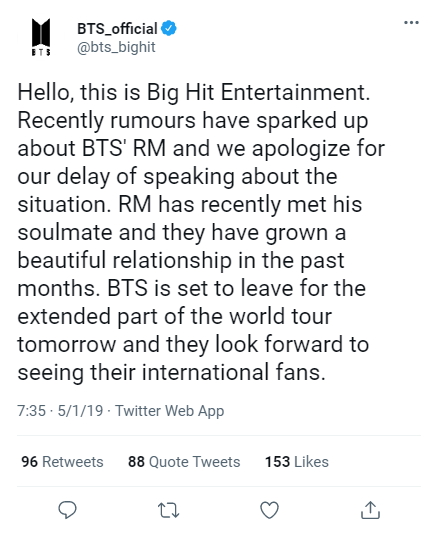Open the three-dot more options menu
The image size is (438, 534).
point(411,23)
